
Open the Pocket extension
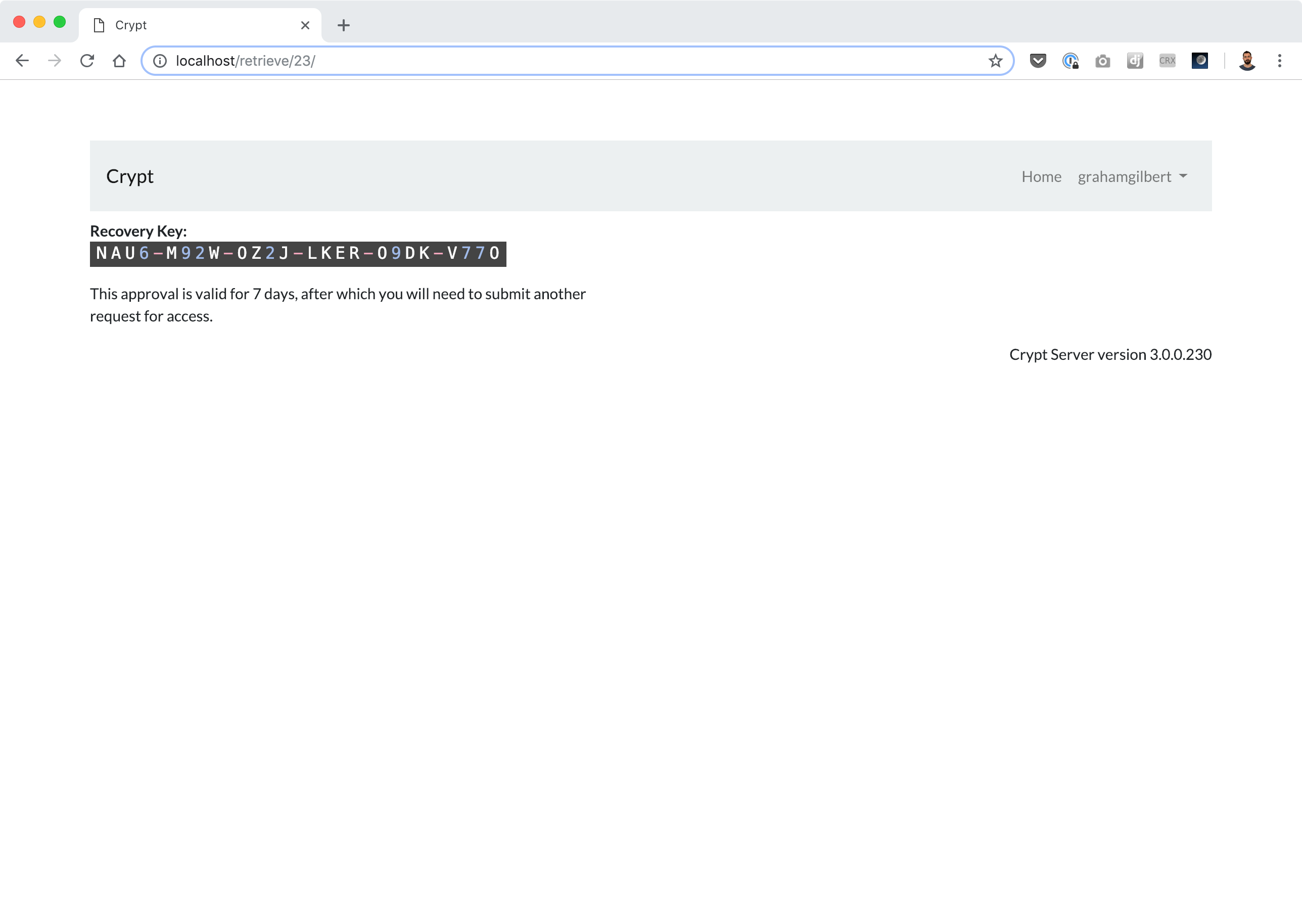(1038, 61)
